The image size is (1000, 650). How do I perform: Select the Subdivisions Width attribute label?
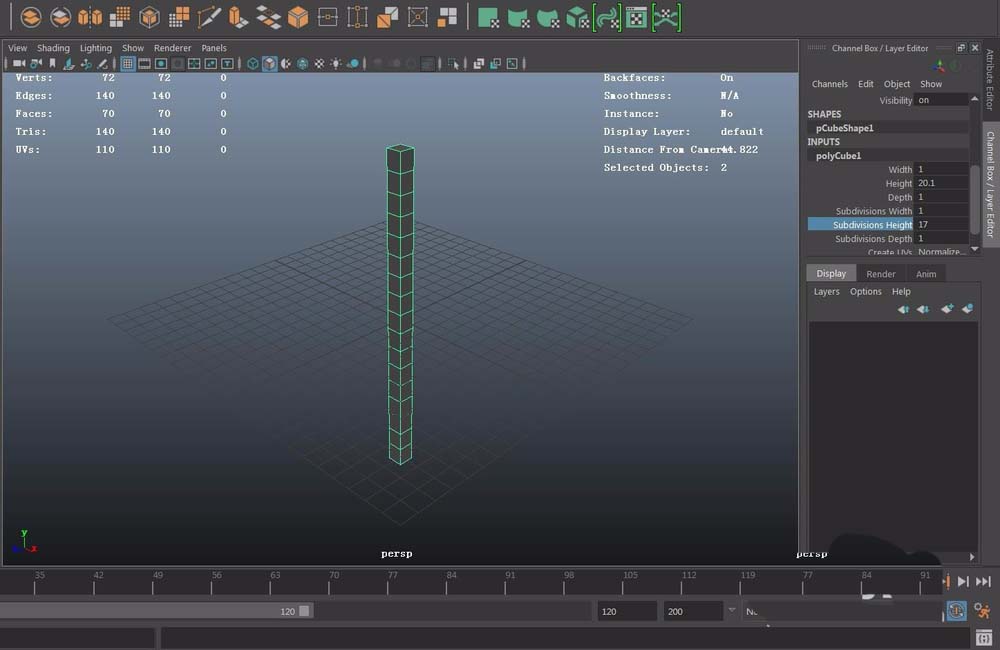[874, 211]
